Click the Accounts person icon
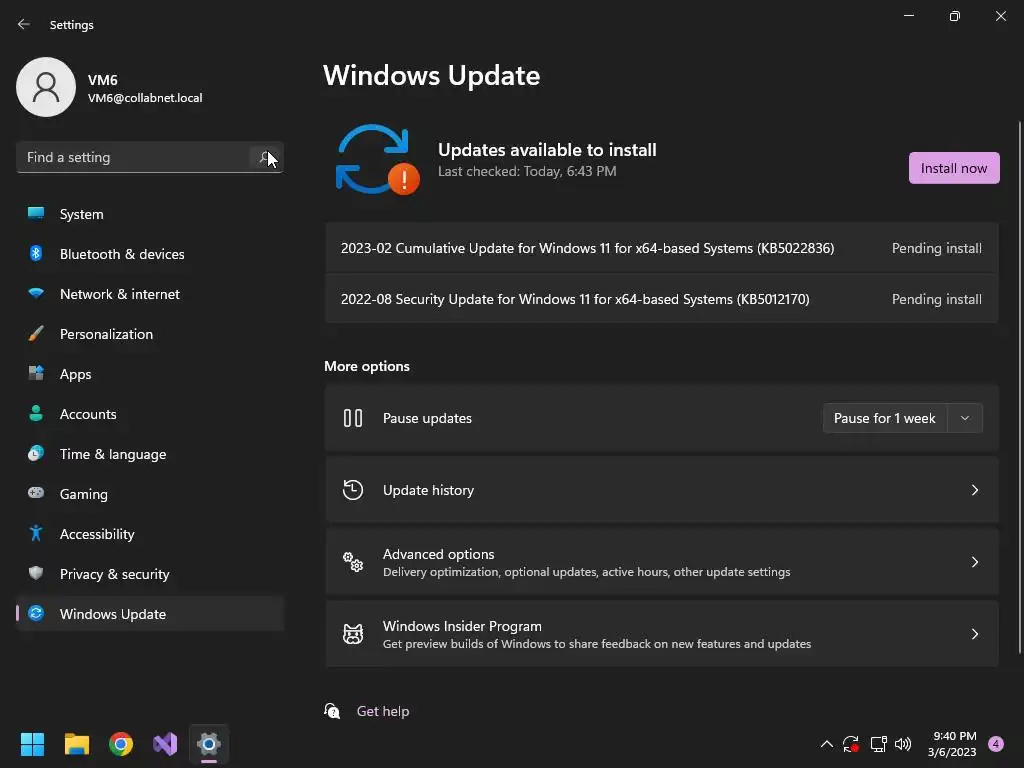1024x768 pixels. coord(36,413)
